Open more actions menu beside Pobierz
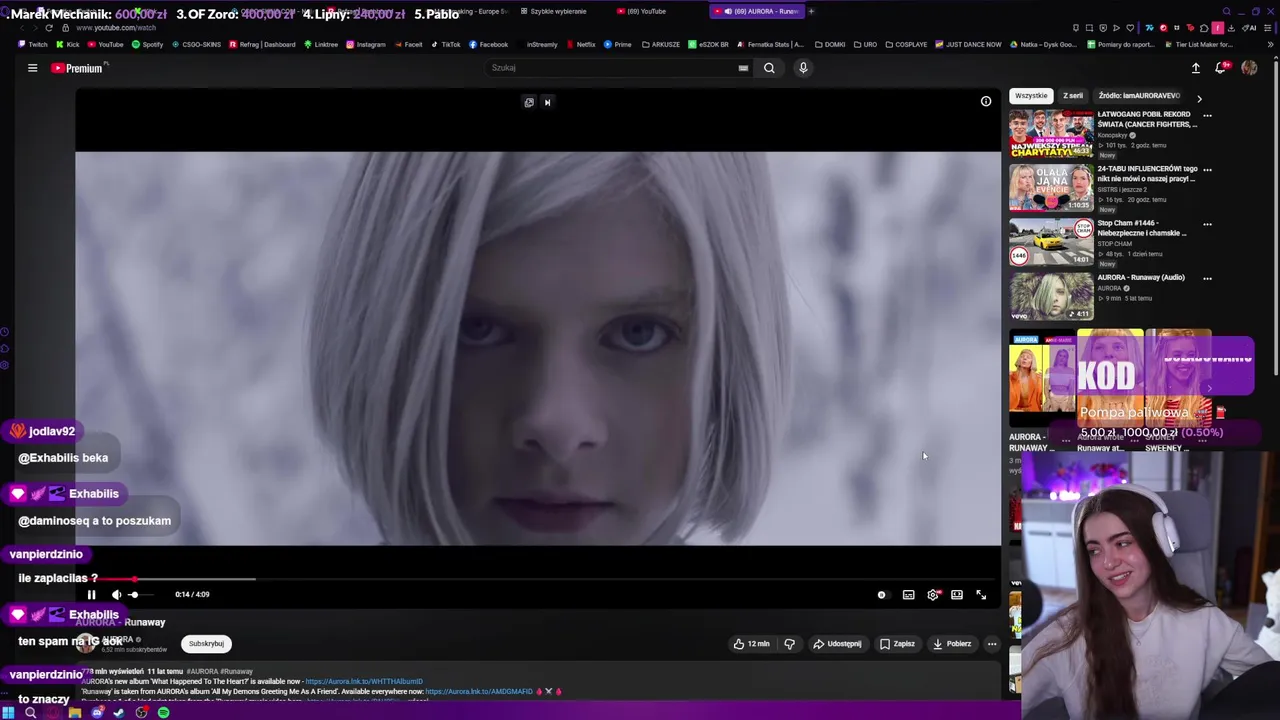Screen dimensions: 1280x720 (x=992, y=644)
